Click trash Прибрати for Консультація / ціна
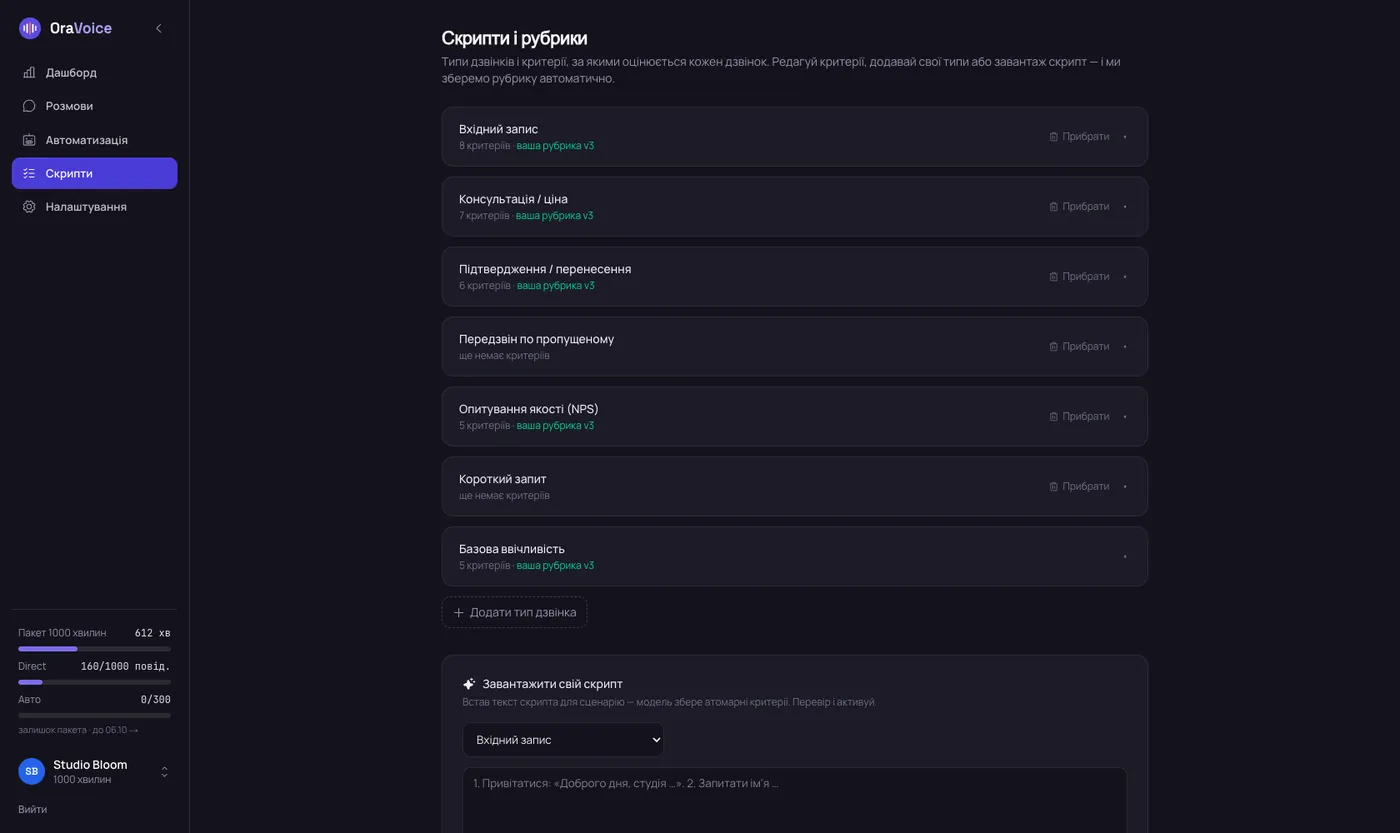 1079,207
